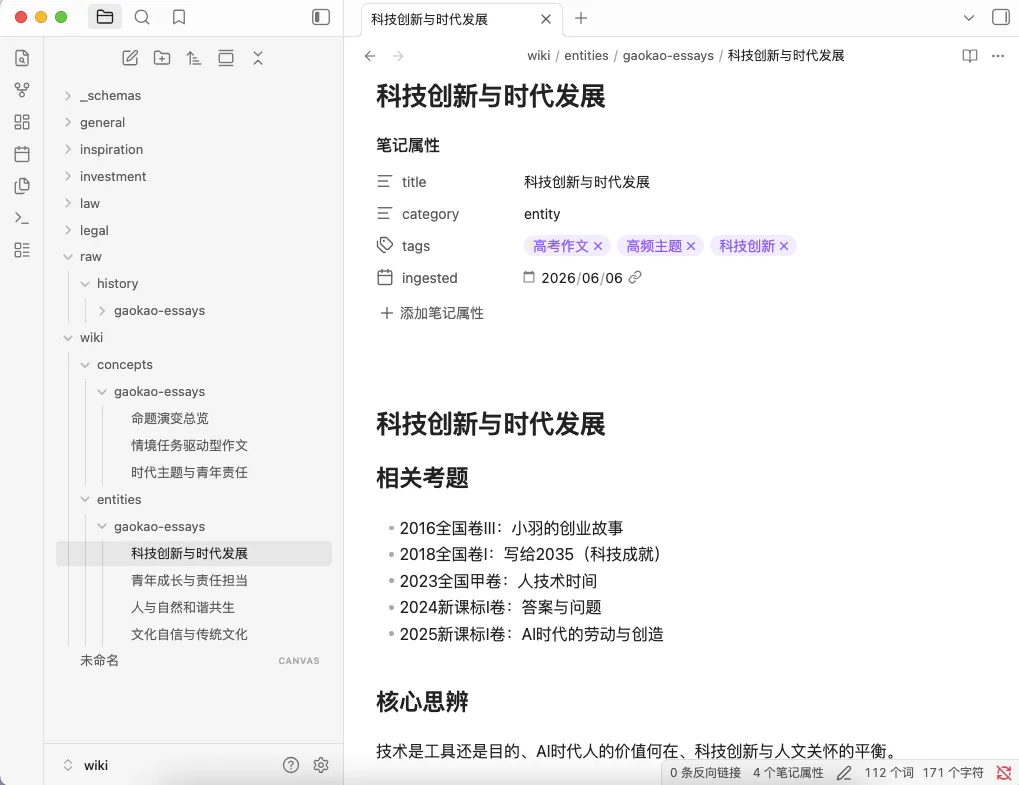This screenshot has width=1019, height=785.
Task: Open the search magnifier icon
Action: point(142,17)
